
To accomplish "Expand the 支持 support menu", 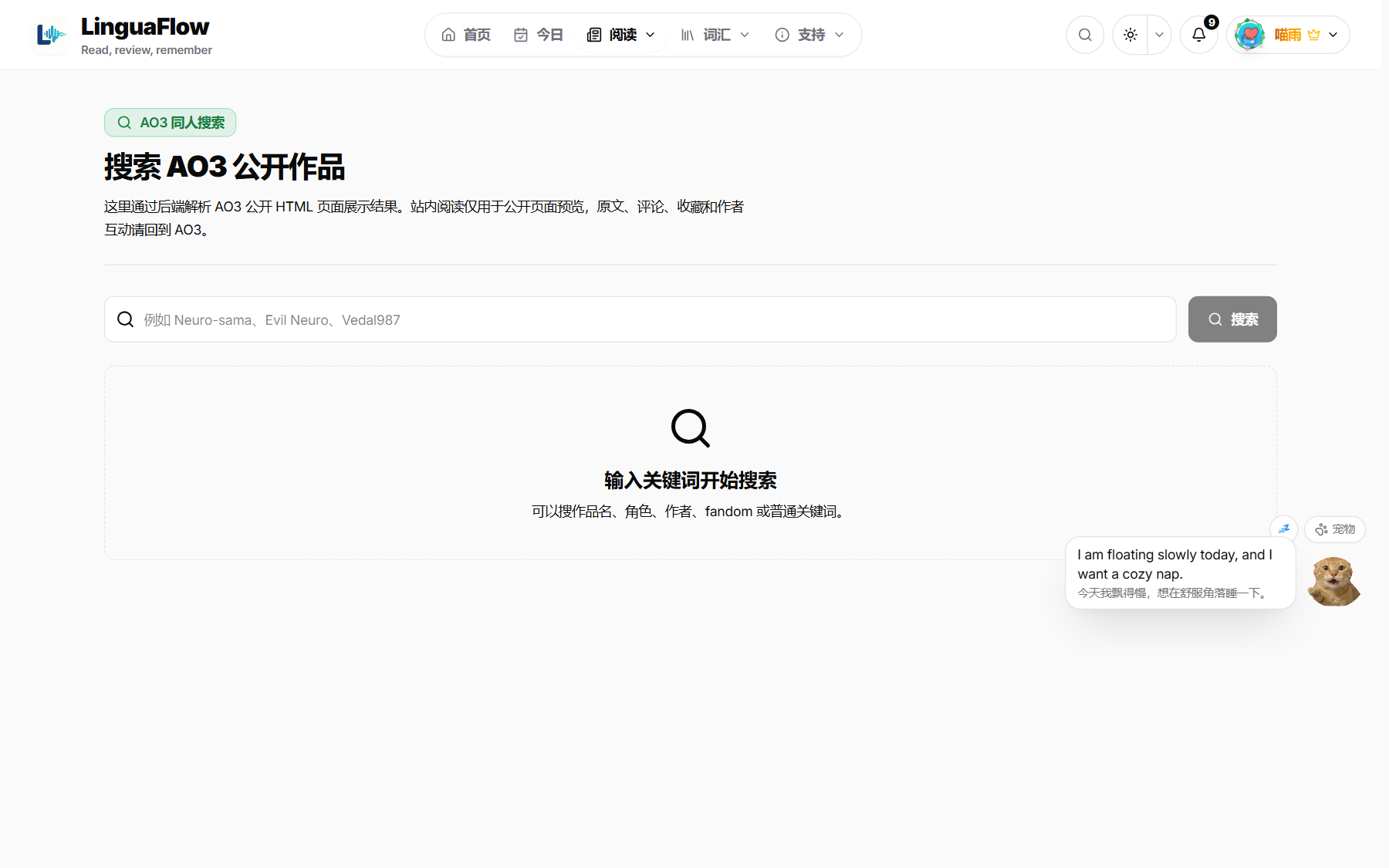I will pyautogui.click(x=809, y=35).
